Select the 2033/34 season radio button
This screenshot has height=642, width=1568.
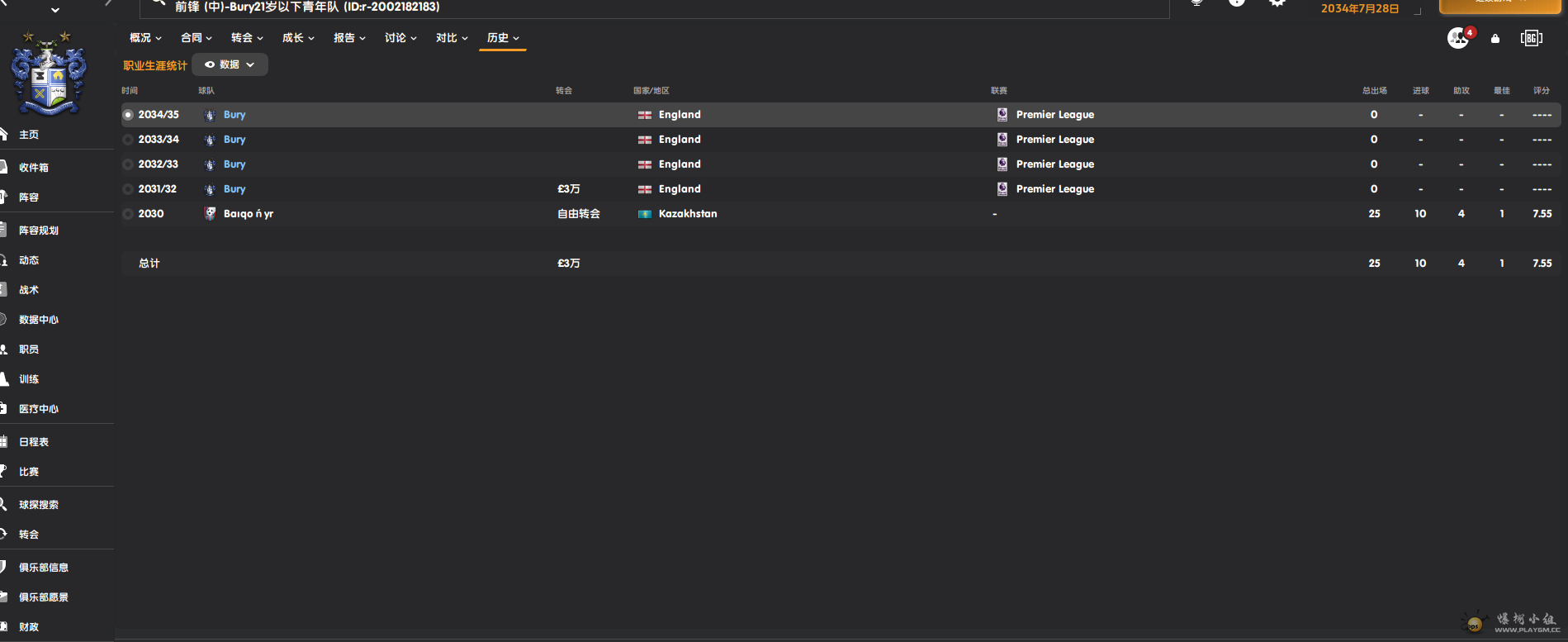(128, 140)
